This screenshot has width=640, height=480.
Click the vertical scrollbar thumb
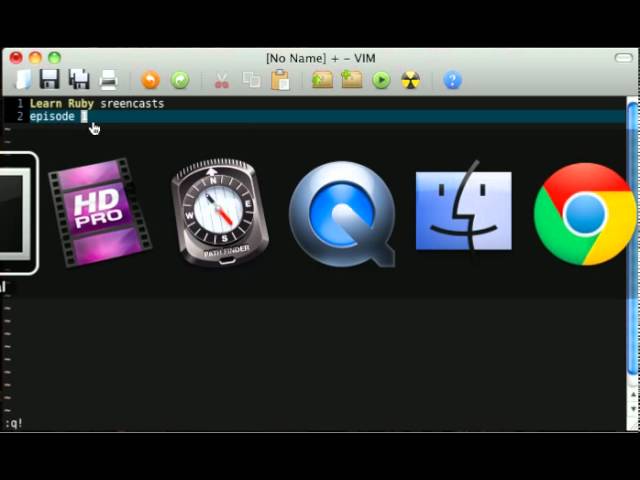(x=633, y=239)
